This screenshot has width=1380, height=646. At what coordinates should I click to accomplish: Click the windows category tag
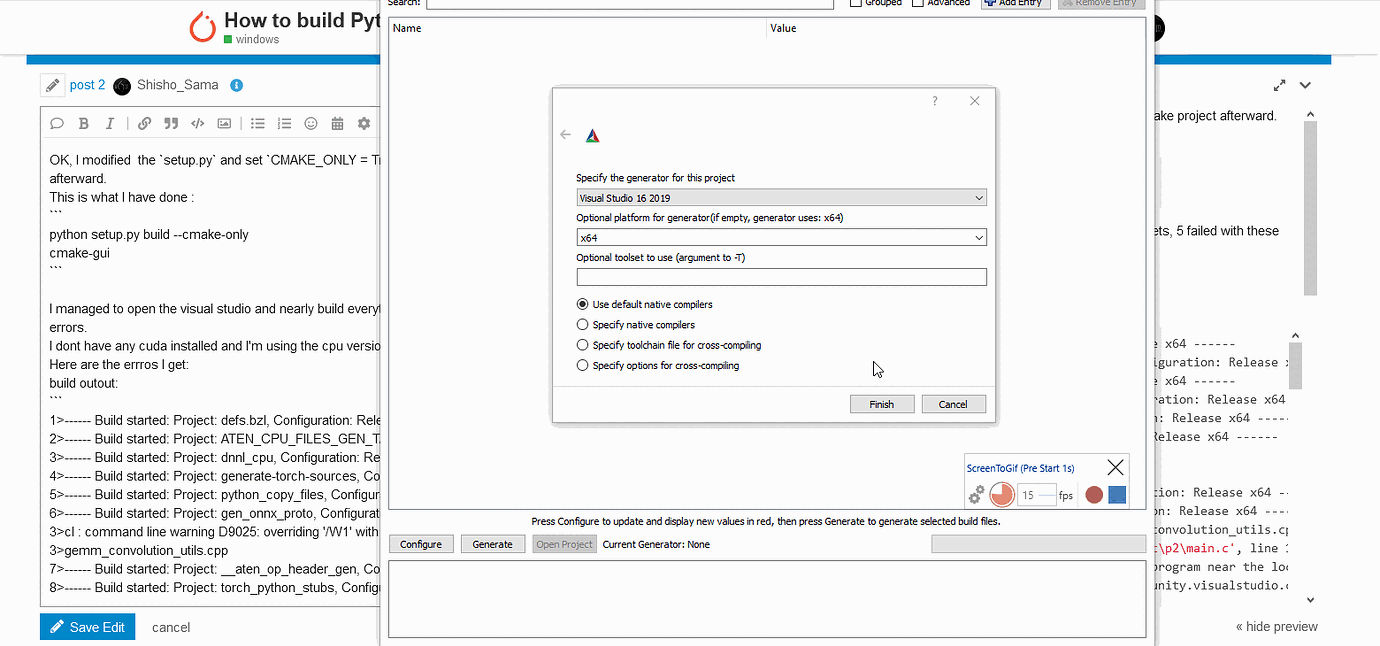pos(252,40)
